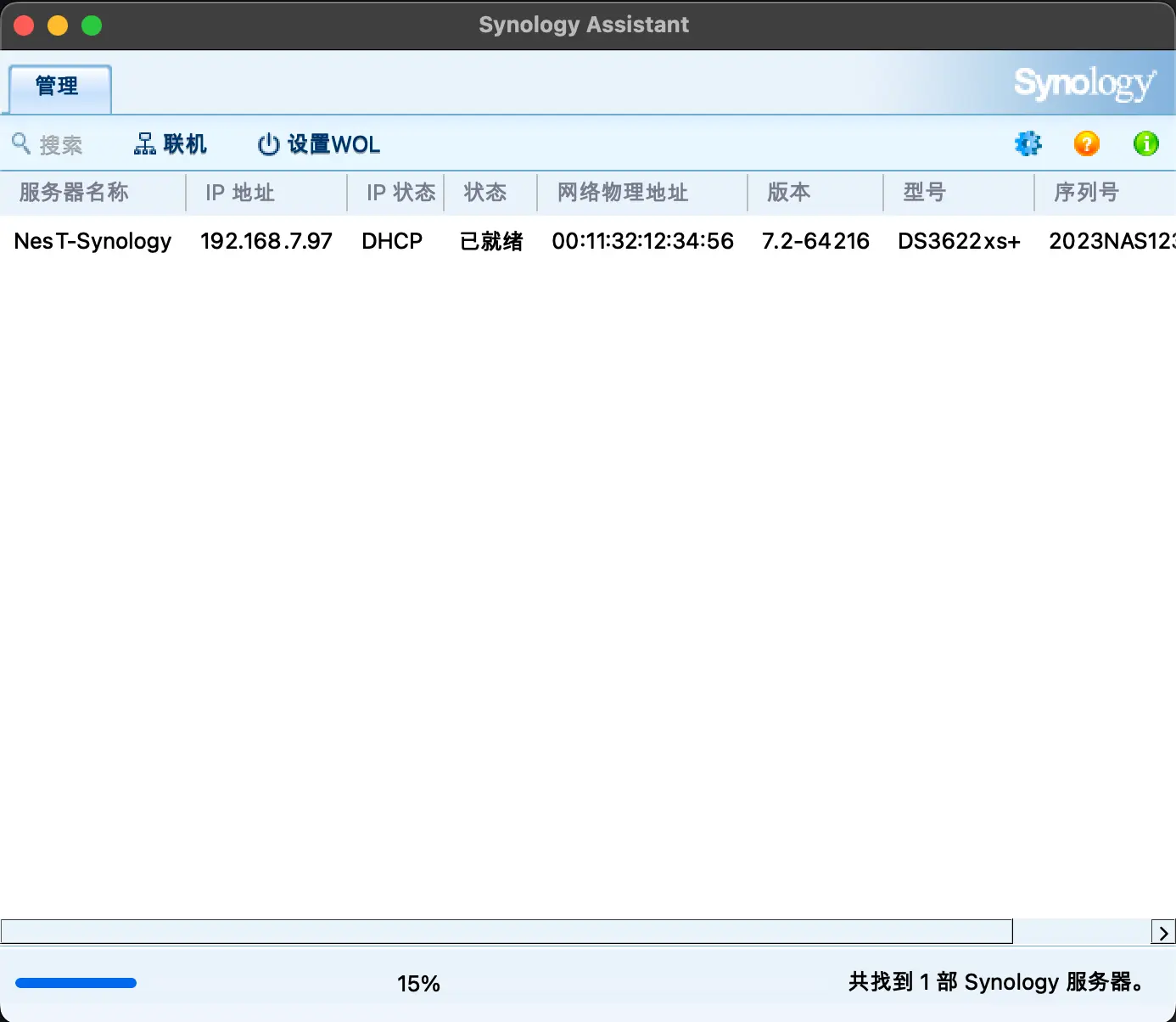Click the 联机 network connect icon
1176x1022 pixels.
pyautogui.click(x=145, y=144)
